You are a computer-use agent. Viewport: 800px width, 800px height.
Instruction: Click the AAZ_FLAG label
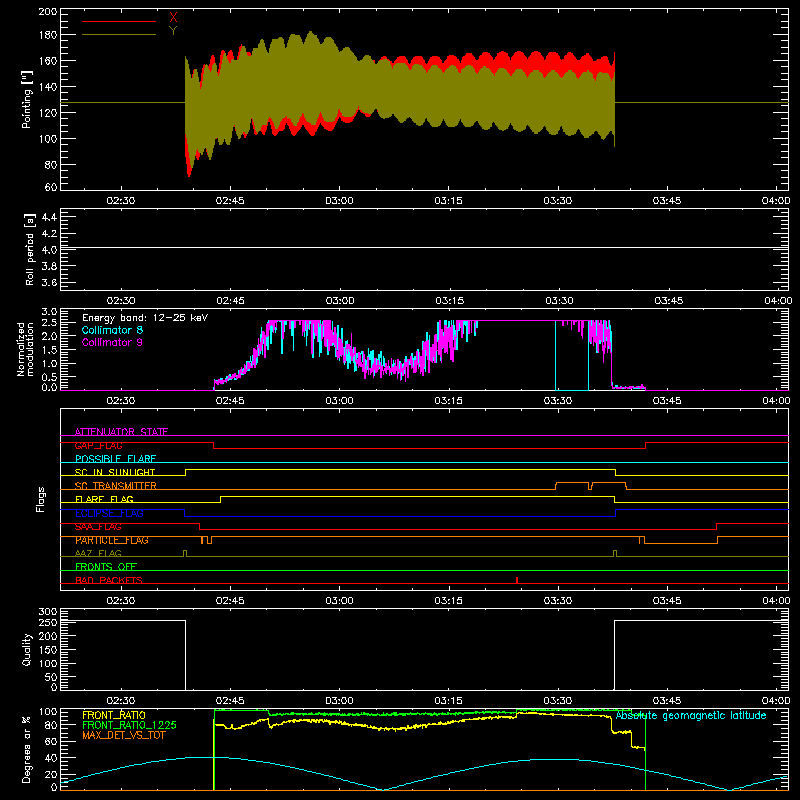pos(98,553)
